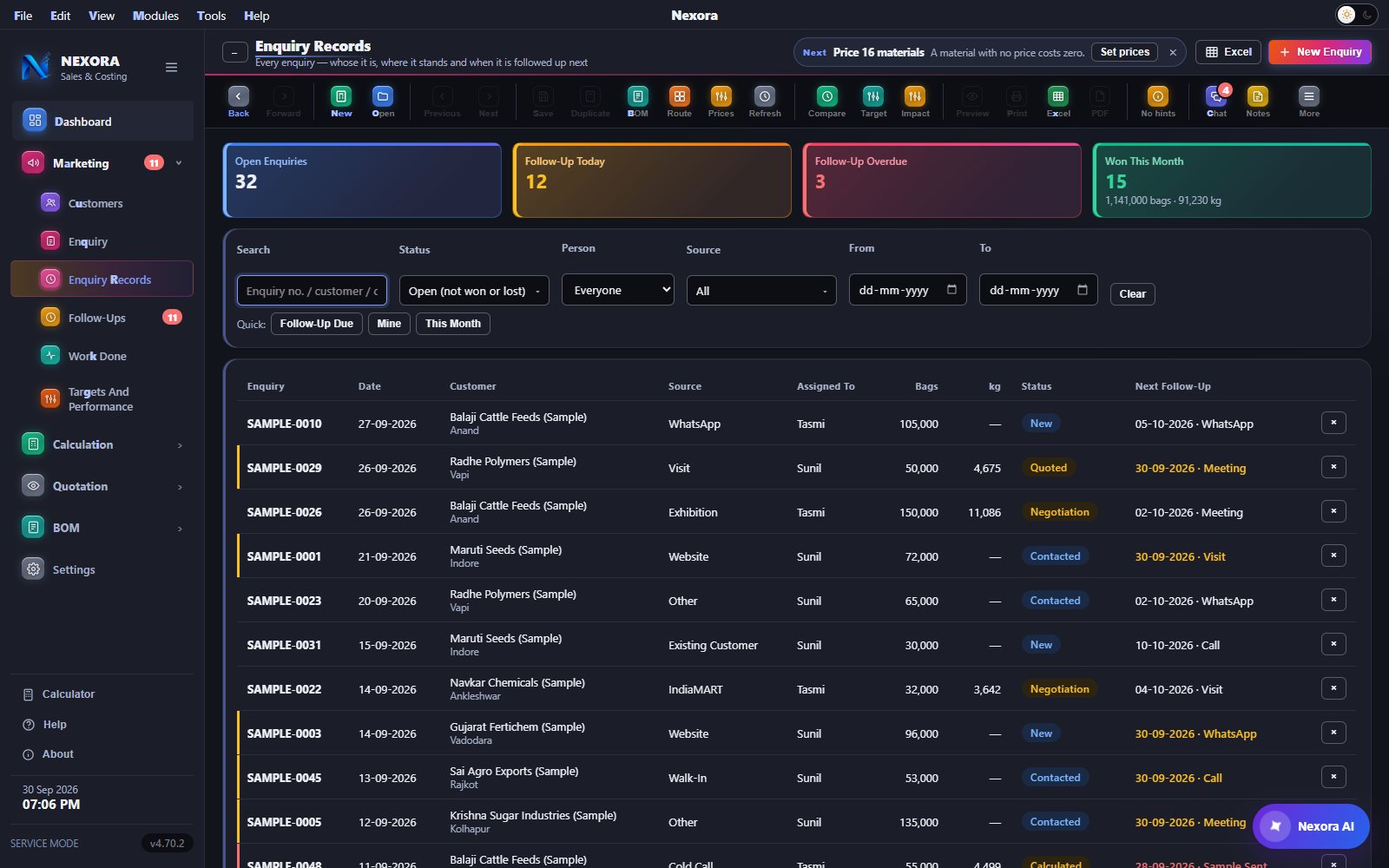
Task: Toggle the Mine quick filter
Action: click(389, 324)
